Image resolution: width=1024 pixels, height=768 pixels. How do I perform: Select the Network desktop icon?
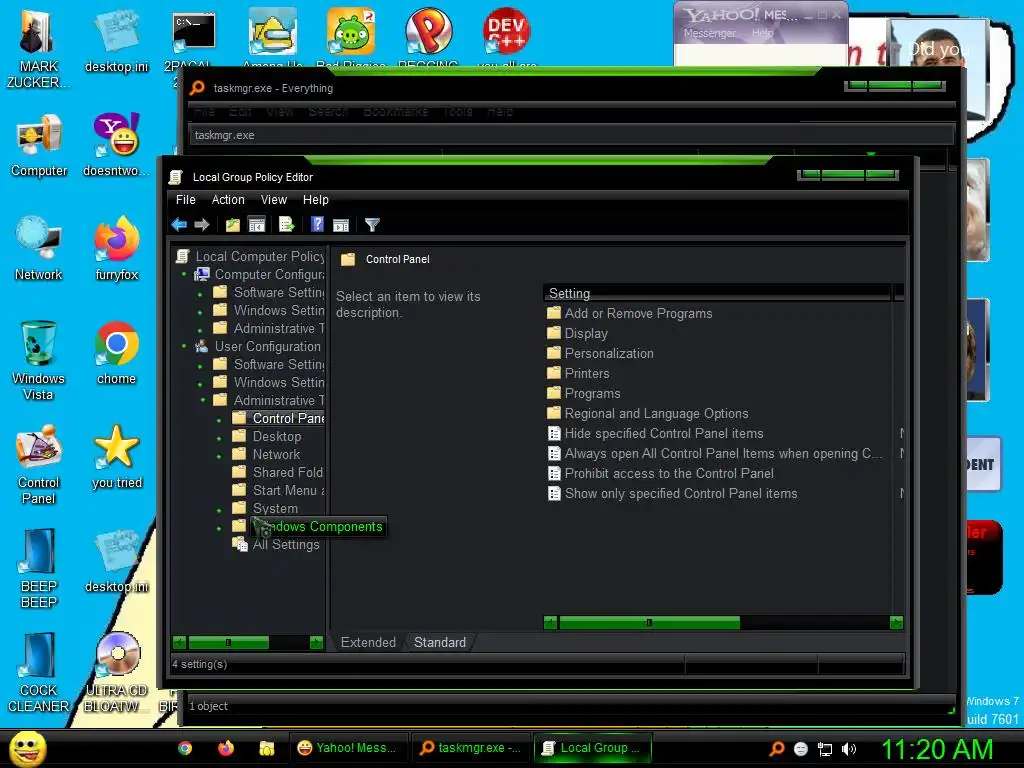coord(39,249)
